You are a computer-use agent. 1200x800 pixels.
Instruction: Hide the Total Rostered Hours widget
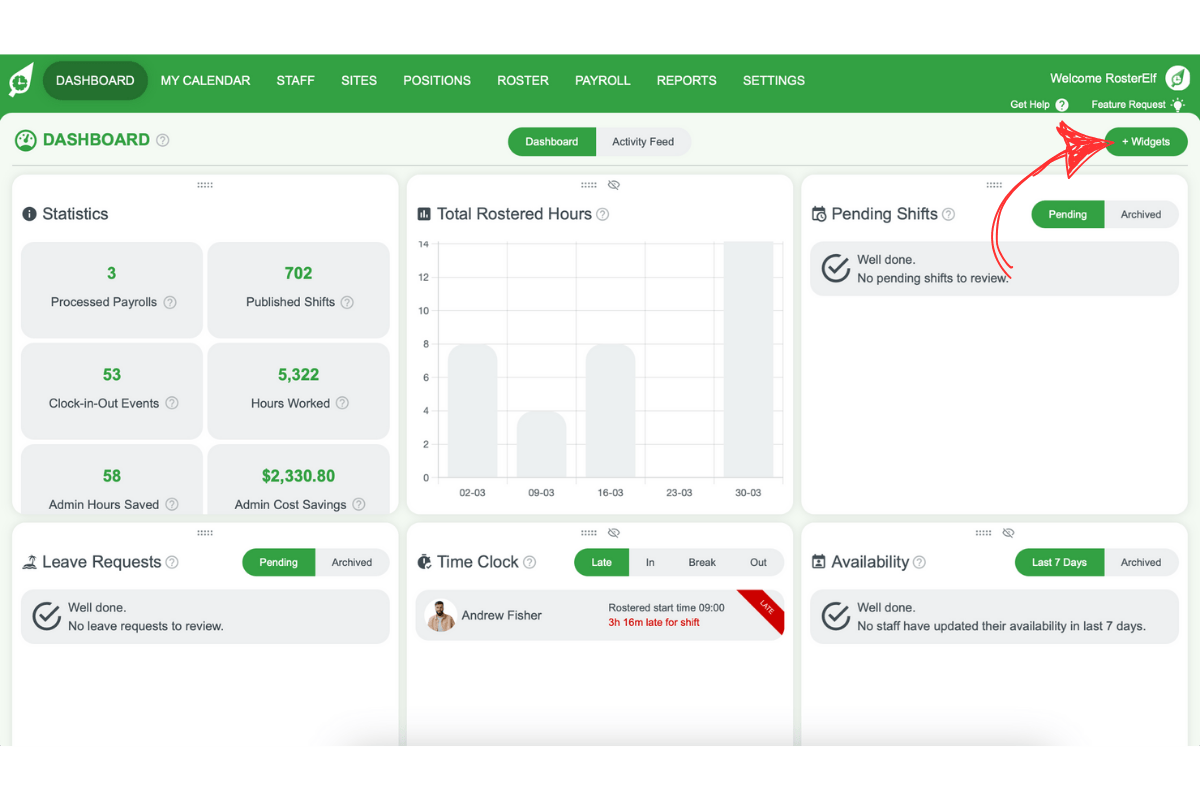tap(614, 185)
